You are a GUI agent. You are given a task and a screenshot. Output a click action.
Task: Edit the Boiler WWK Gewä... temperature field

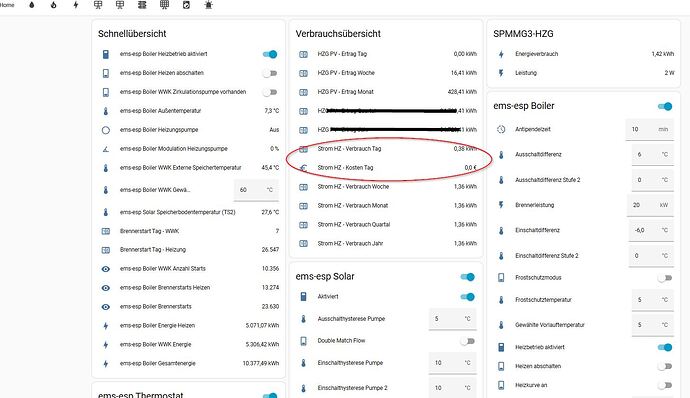(256, 190)
